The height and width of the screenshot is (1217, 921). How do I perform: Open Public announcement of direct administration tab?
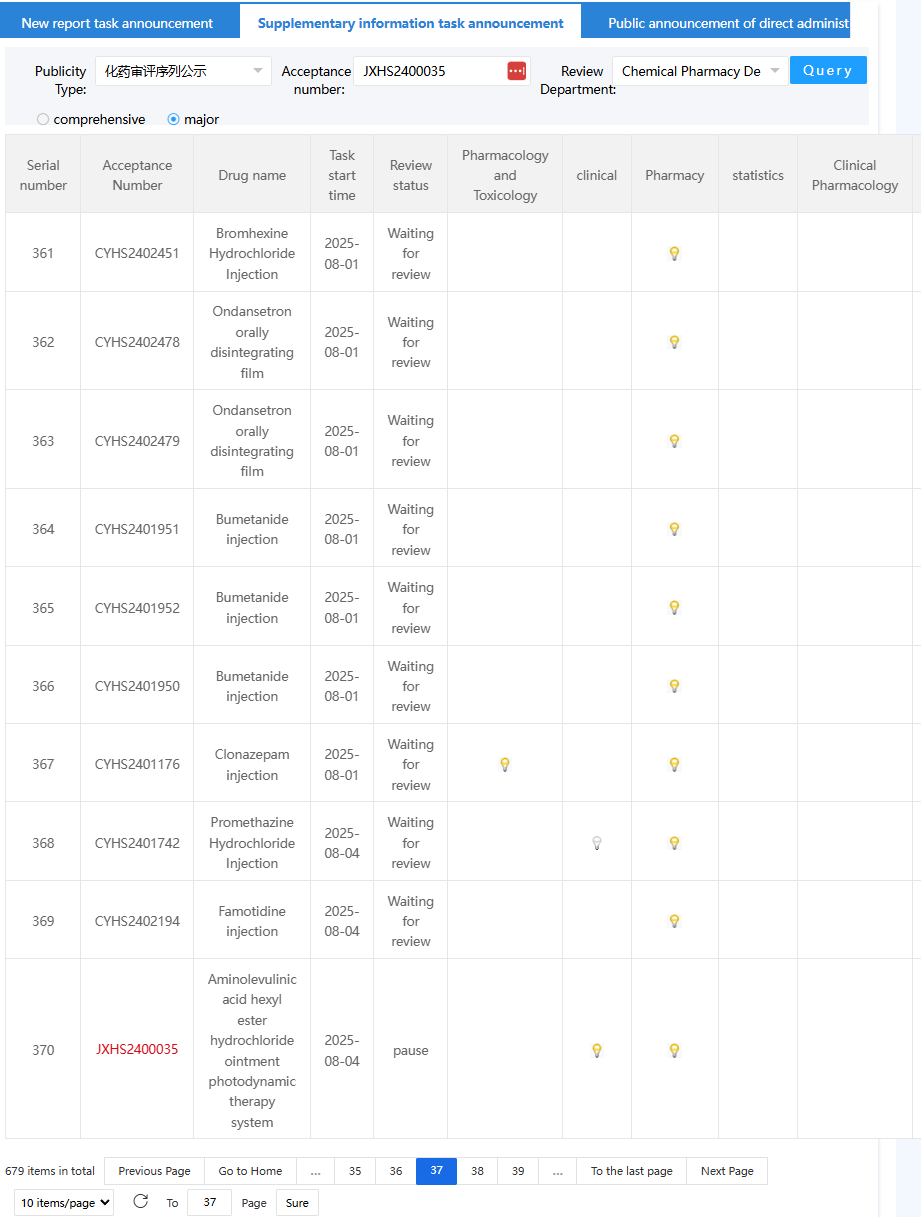[728, 23]
